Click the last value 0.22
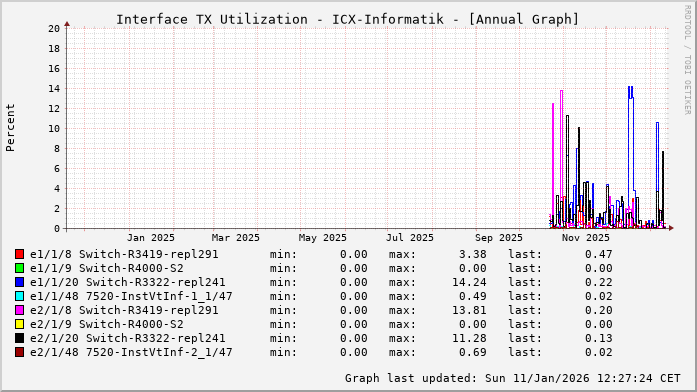Image resolution: width=697 pixels, height=392 pixels. (599, 282)
